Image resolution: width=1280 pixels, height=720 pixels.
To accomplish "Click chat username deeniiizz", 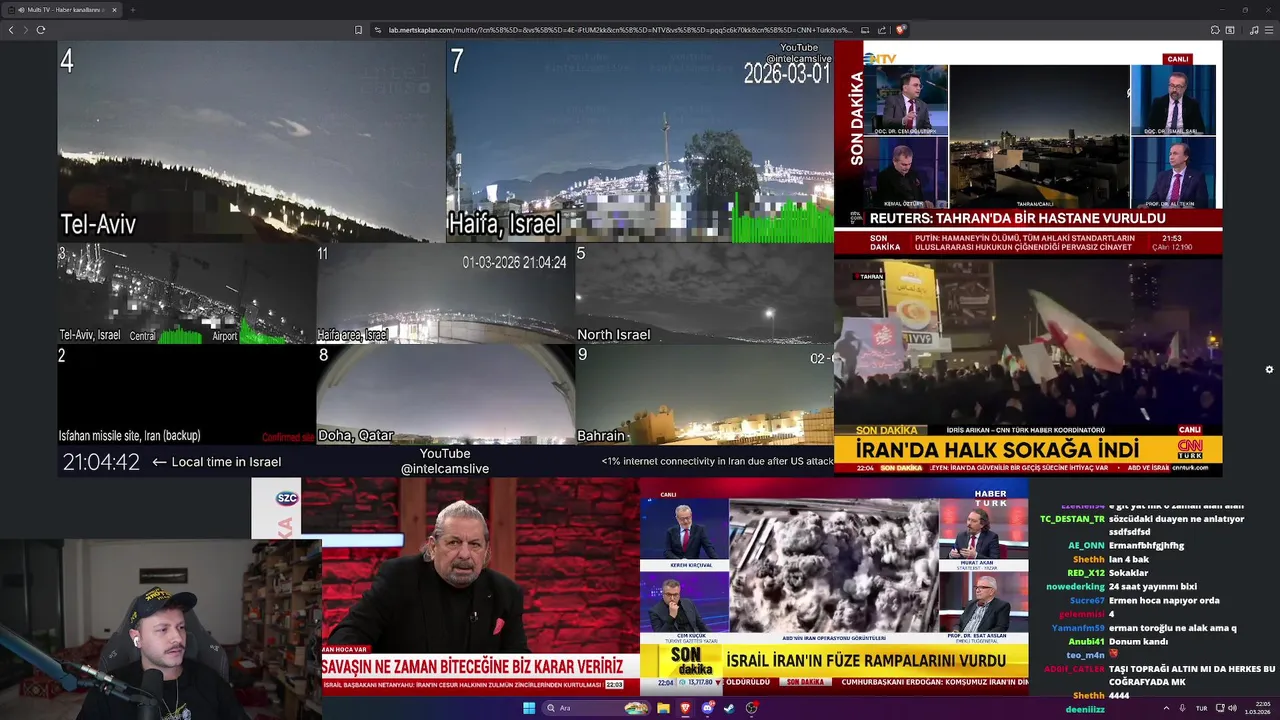I will pos(1085,709).
